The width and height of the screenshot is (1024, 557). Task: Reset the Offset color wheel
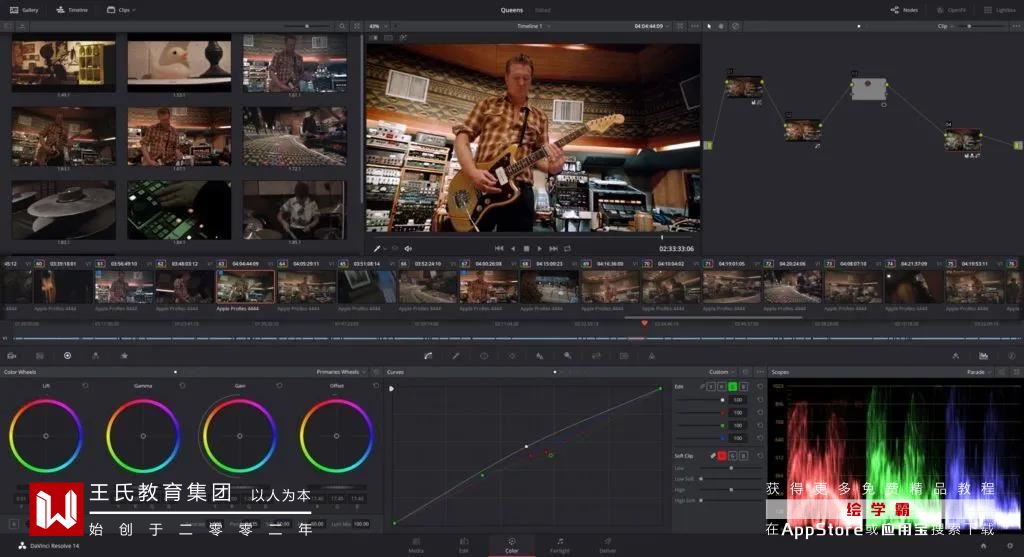(376, 386)
